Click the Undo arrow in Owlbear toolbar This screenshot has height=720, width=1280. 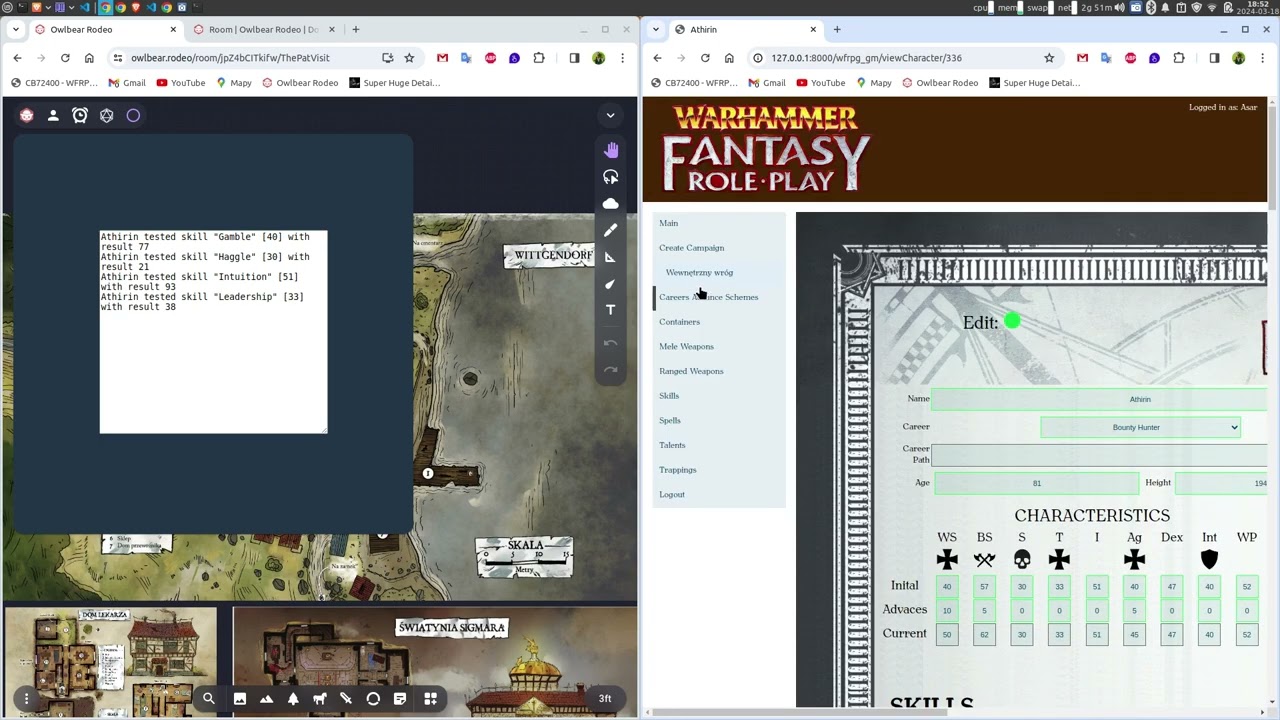[x=611, y=343]
